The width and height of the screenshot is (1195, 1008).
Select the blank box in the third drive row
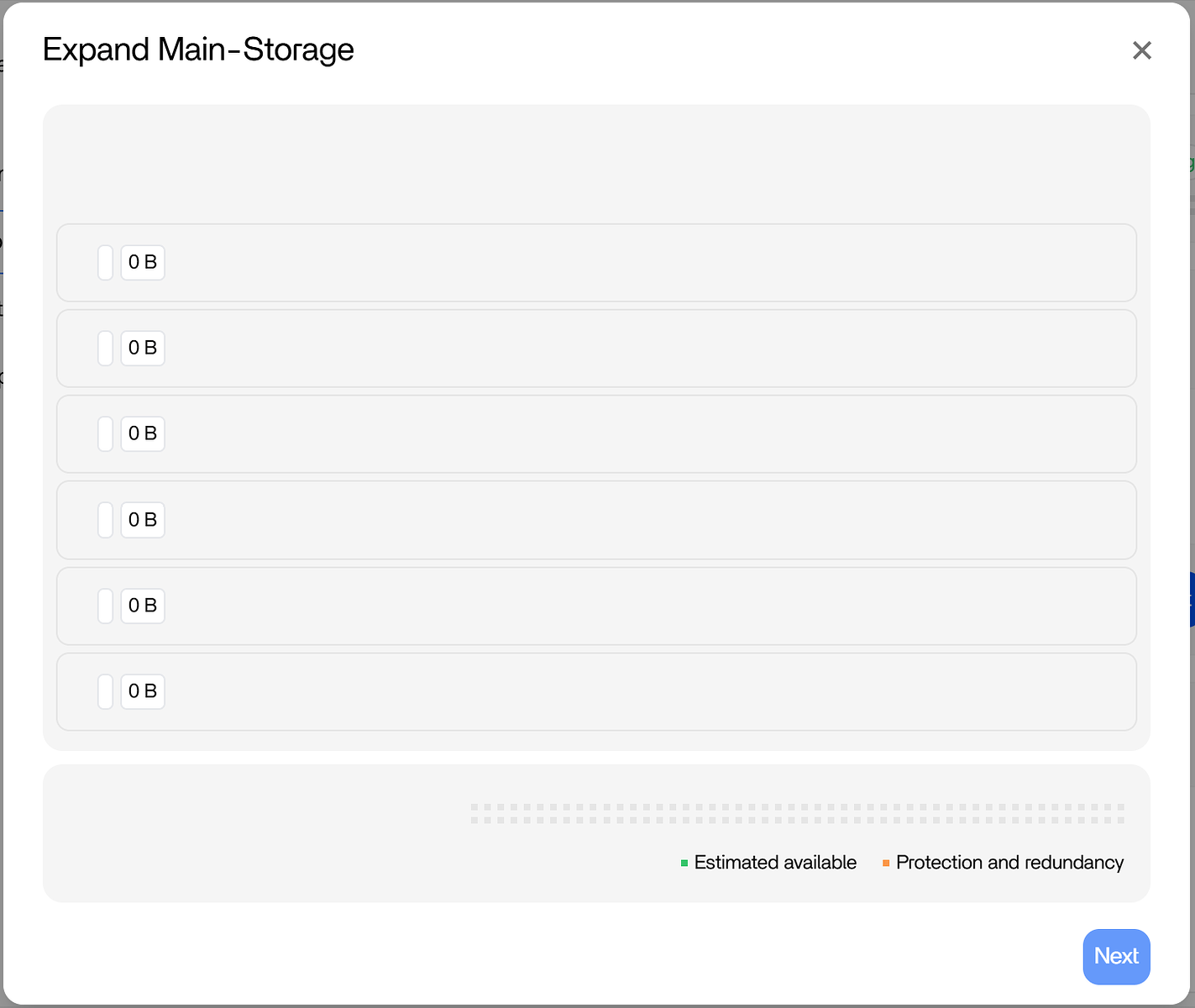[x=106, y=434]
